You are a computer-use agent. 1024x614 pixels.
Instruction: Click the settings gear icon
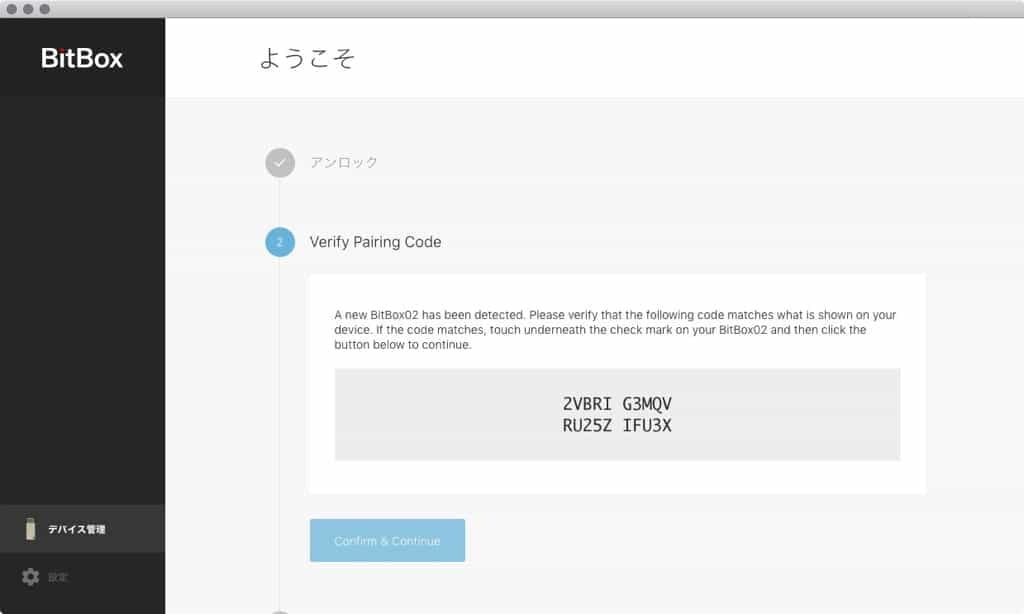30,577
